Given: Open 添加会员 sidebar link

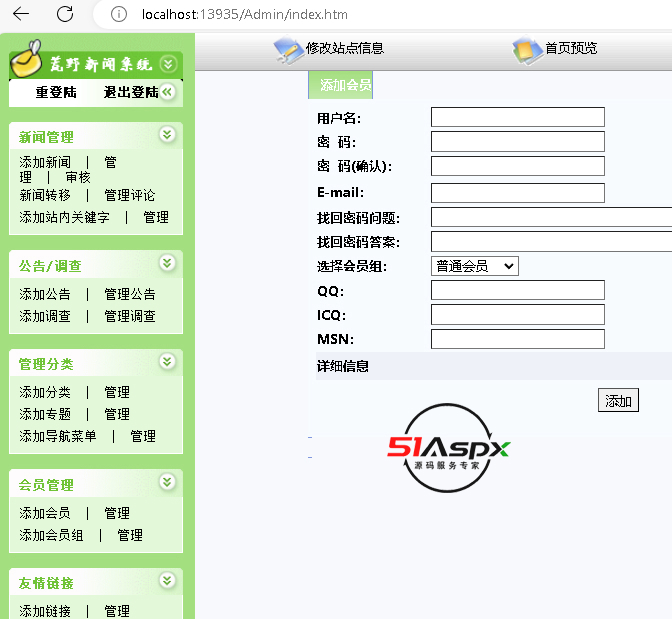Looking at the screenshot, I should [45, 513].
